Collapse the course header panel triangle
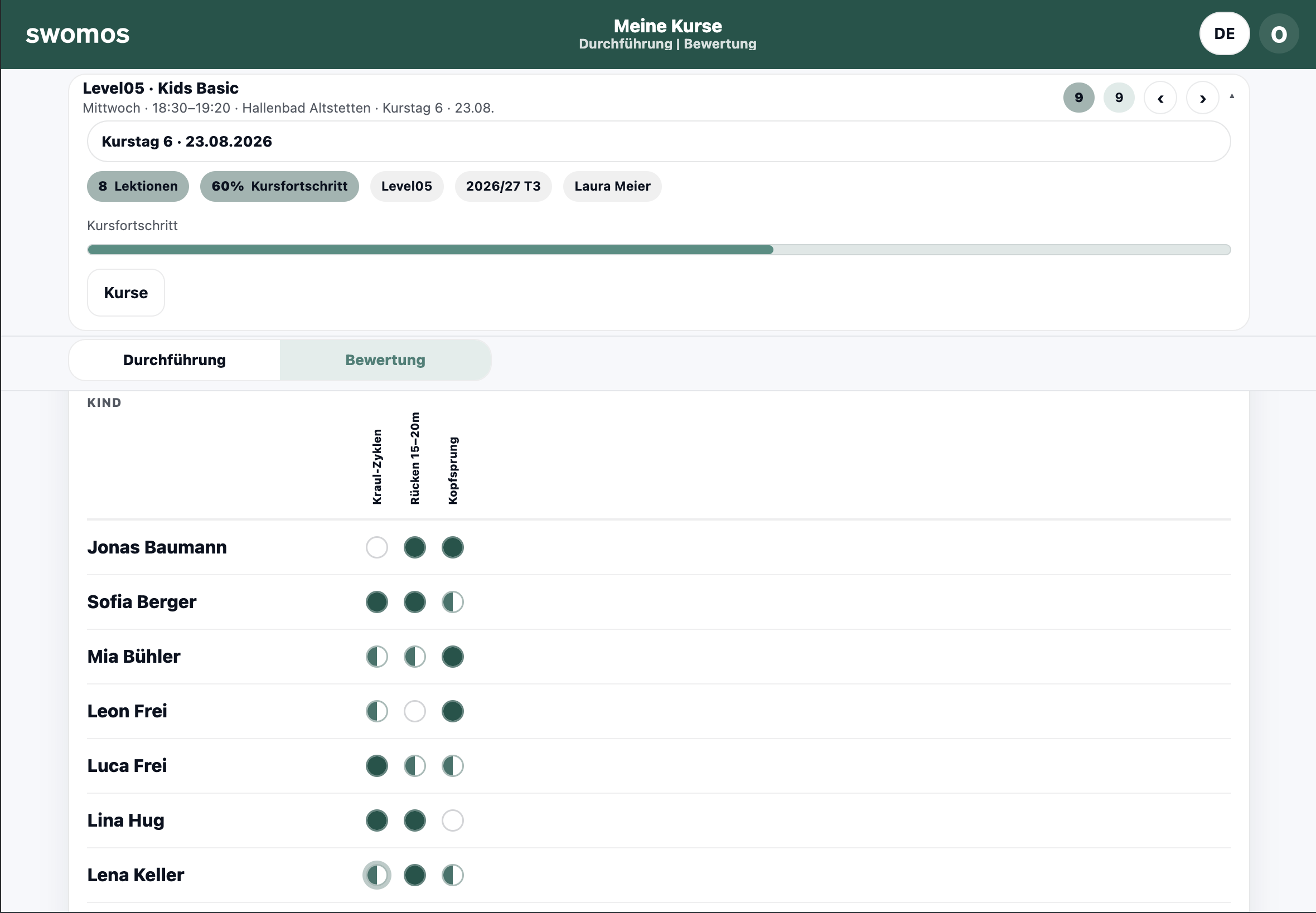The width and height of the screenshot is (1316, 913). (x=1232, y=96)
